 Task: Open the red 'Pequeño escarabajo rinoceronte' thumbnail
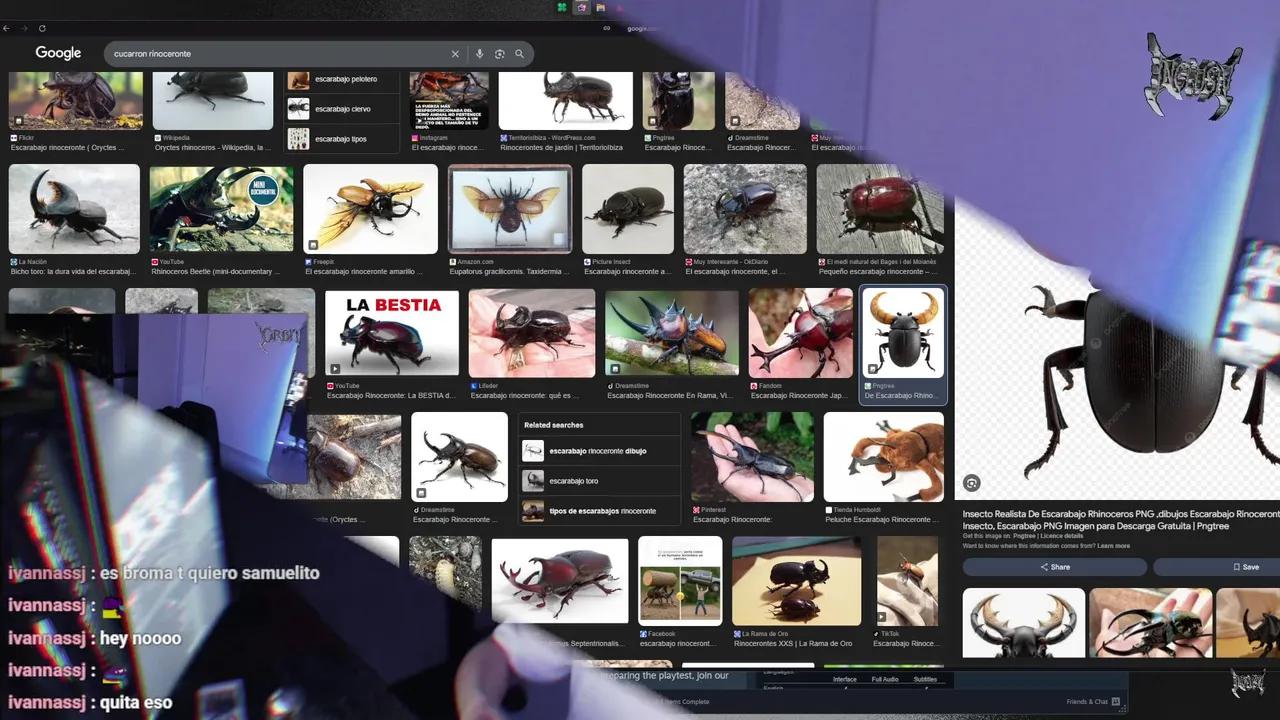click(880, 209)
